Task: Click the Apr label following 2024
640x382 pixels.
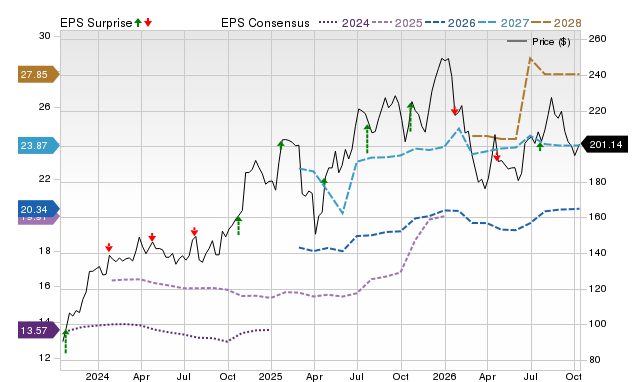Action: tap(141, 377)
